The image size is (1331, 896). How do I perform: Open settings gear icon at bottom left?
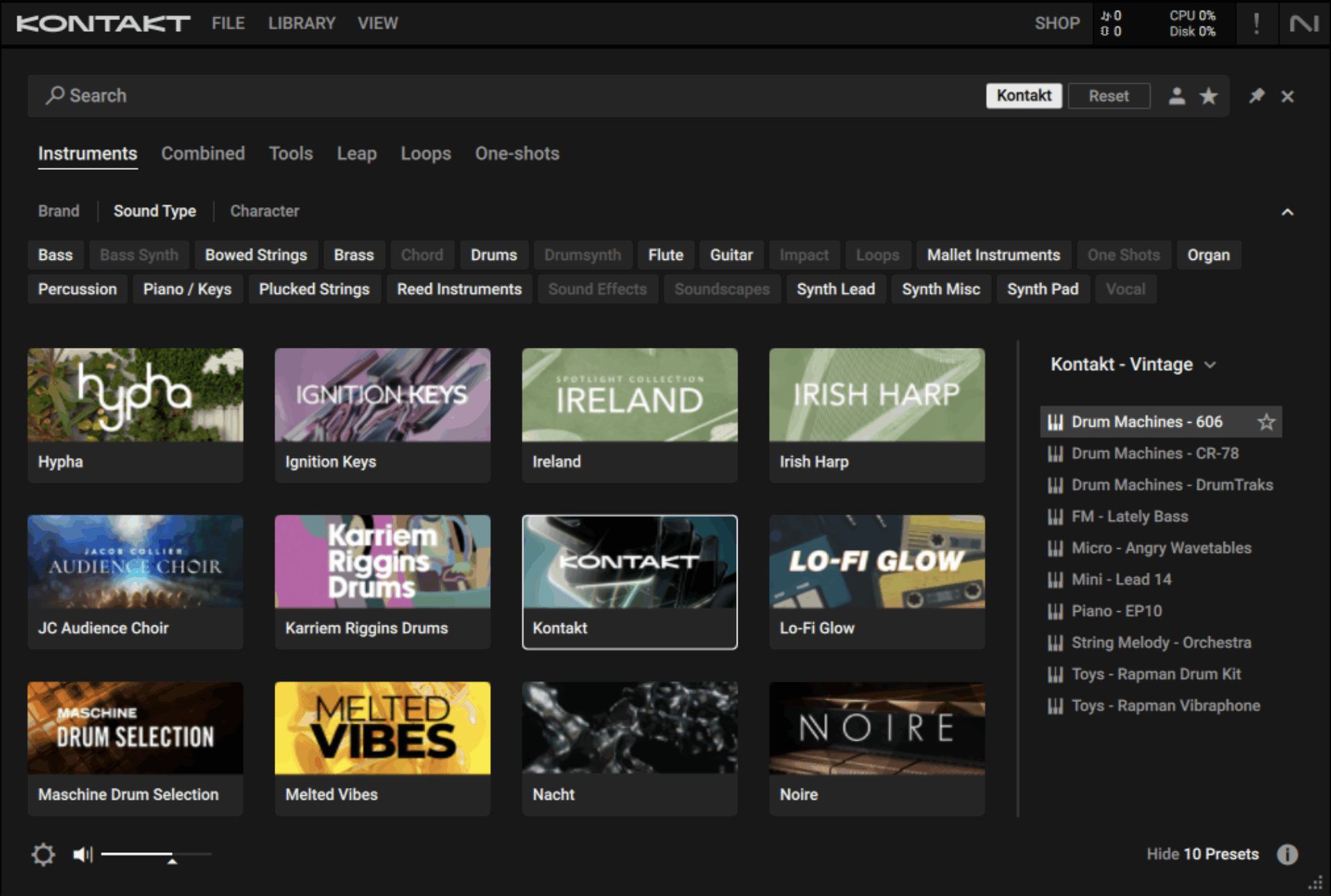point(43,854)
